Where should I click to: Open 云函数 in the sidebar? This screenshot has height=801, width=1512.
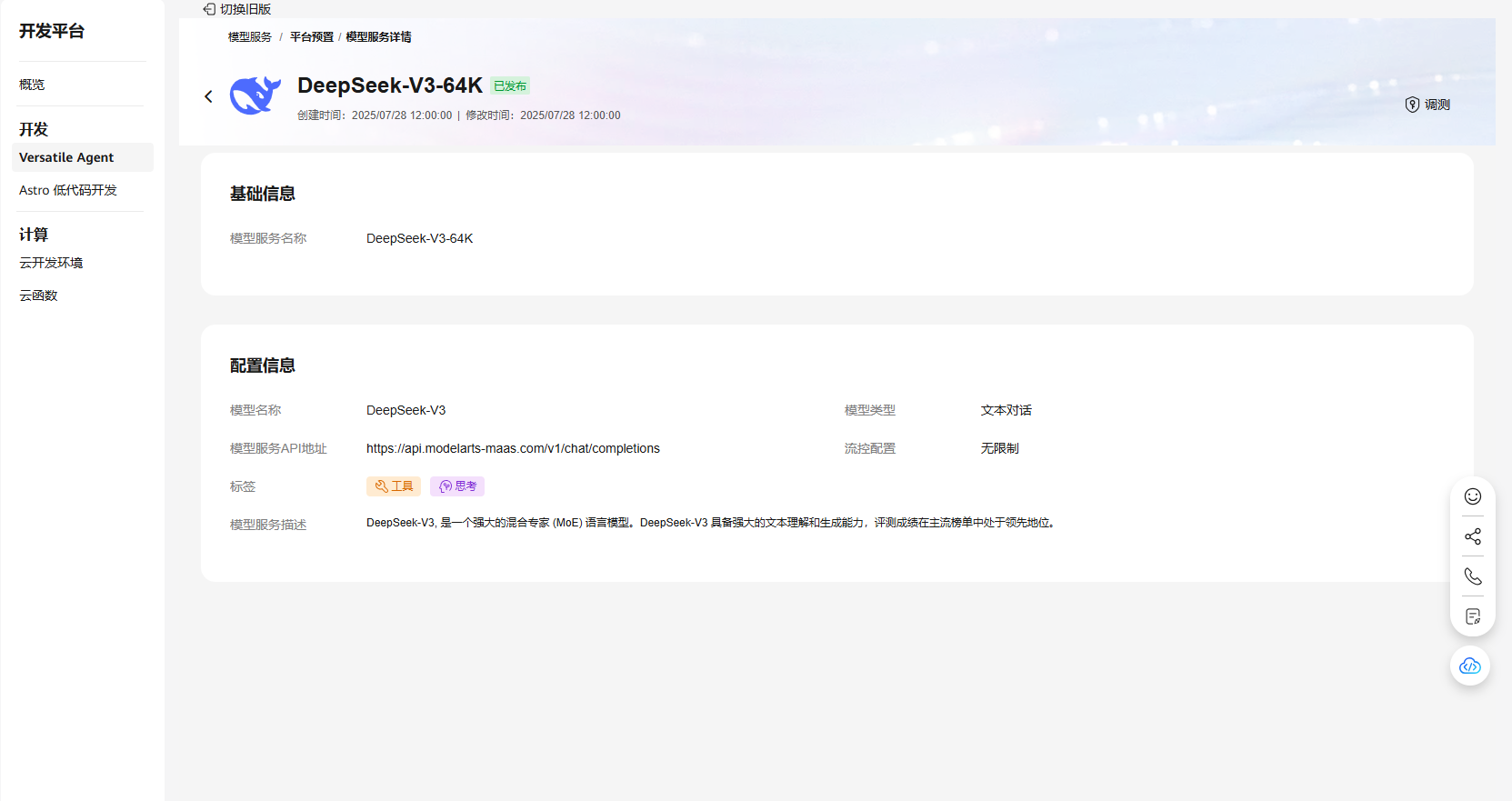(38, 295)
